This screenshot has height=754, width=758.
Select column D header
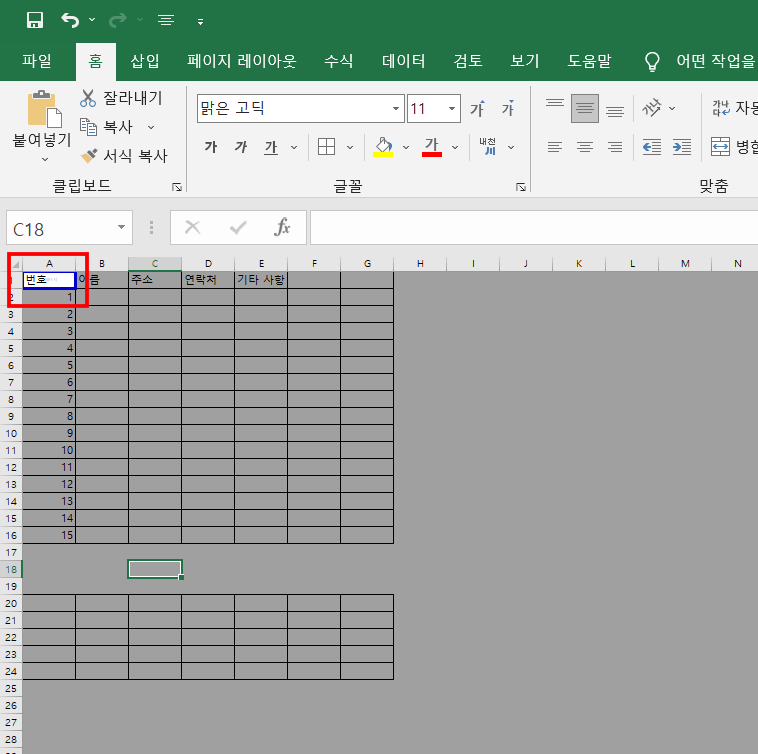pyautogui.click(x=208, y=264)
